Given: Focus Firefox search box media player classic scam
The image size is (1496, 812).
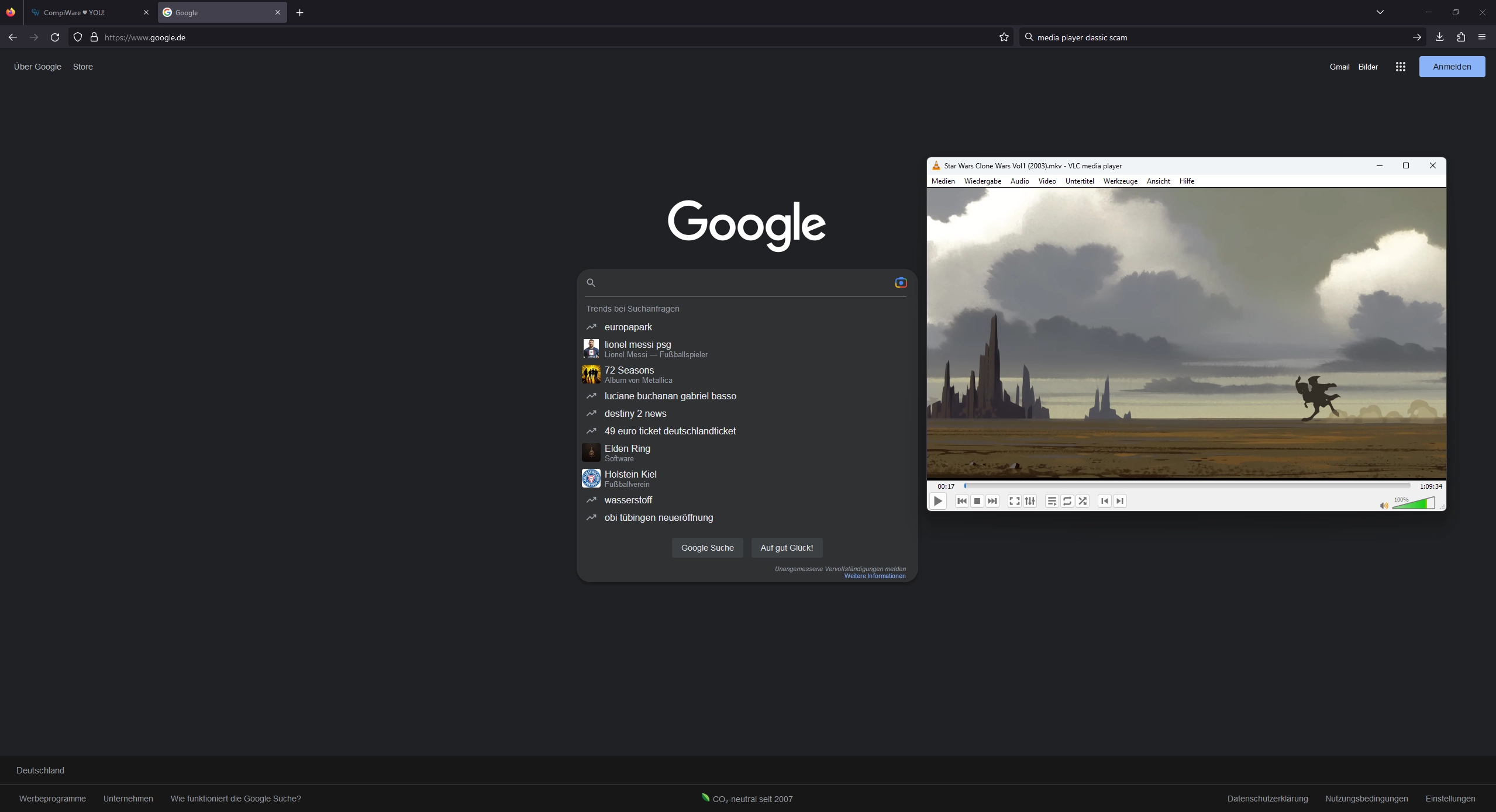Looking at the screenshot, I should tap(1222, 37).
